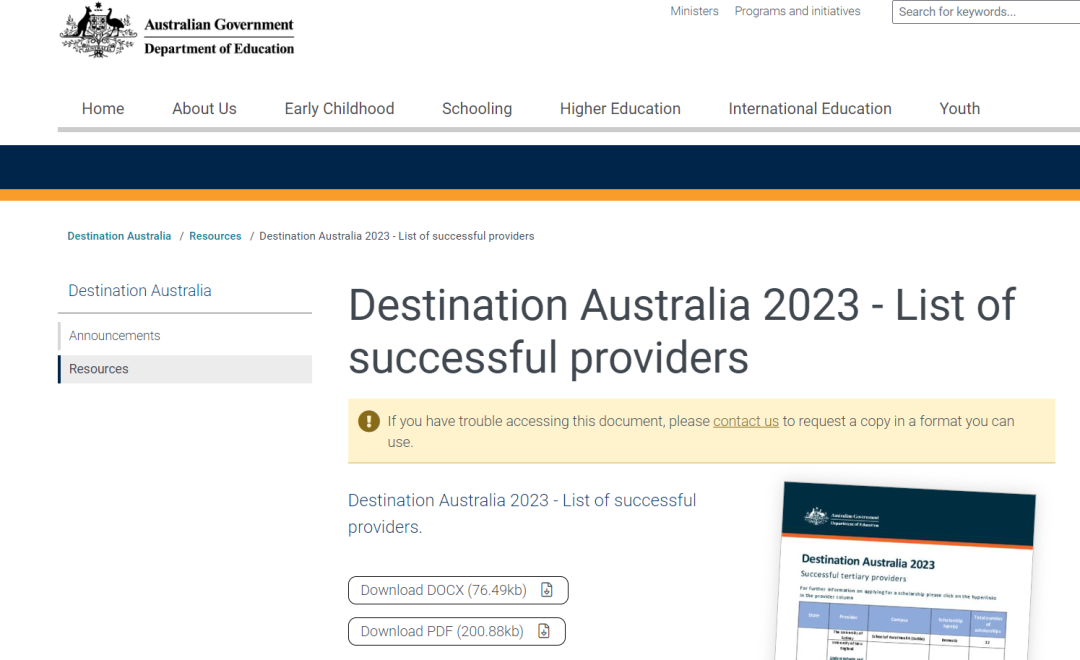Go to Schooling section
Screen dimensions: 1080x660
[477, 109]
